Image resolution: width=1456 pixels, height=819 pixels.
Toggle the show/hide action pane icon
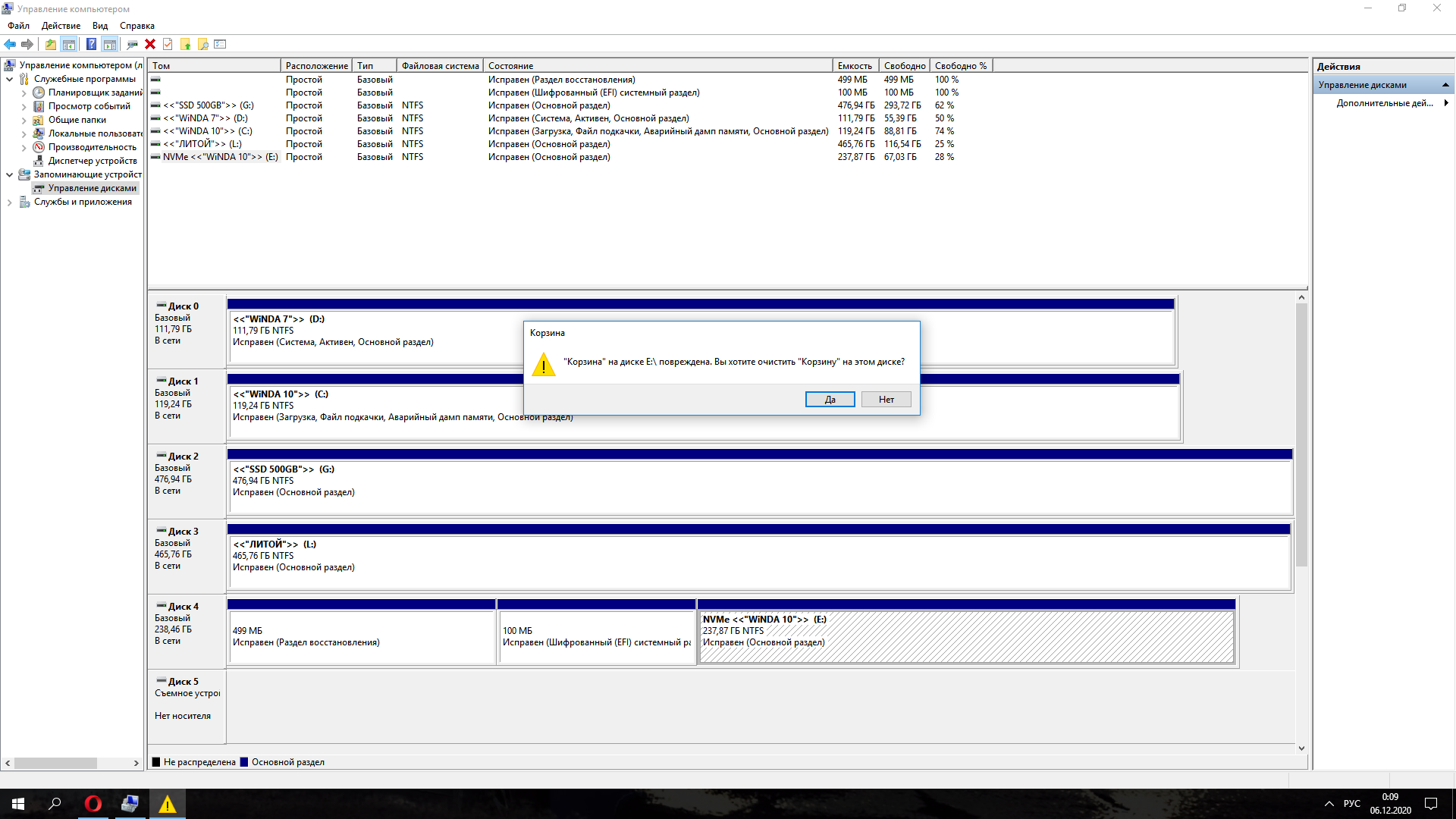coord(109,44)
